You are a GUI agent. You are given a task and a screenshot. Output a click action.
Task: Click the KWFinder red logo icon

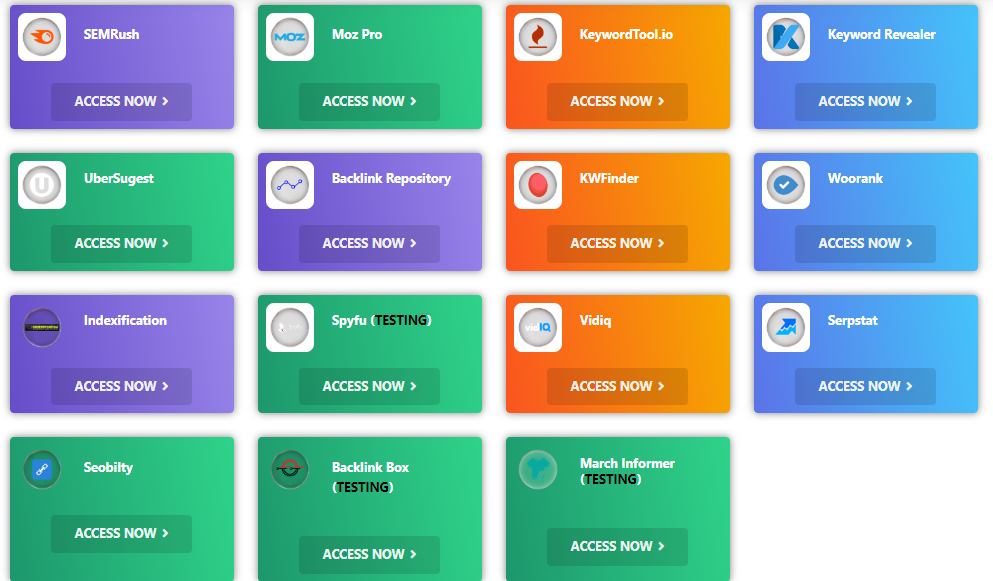click(x=538, y=185)
